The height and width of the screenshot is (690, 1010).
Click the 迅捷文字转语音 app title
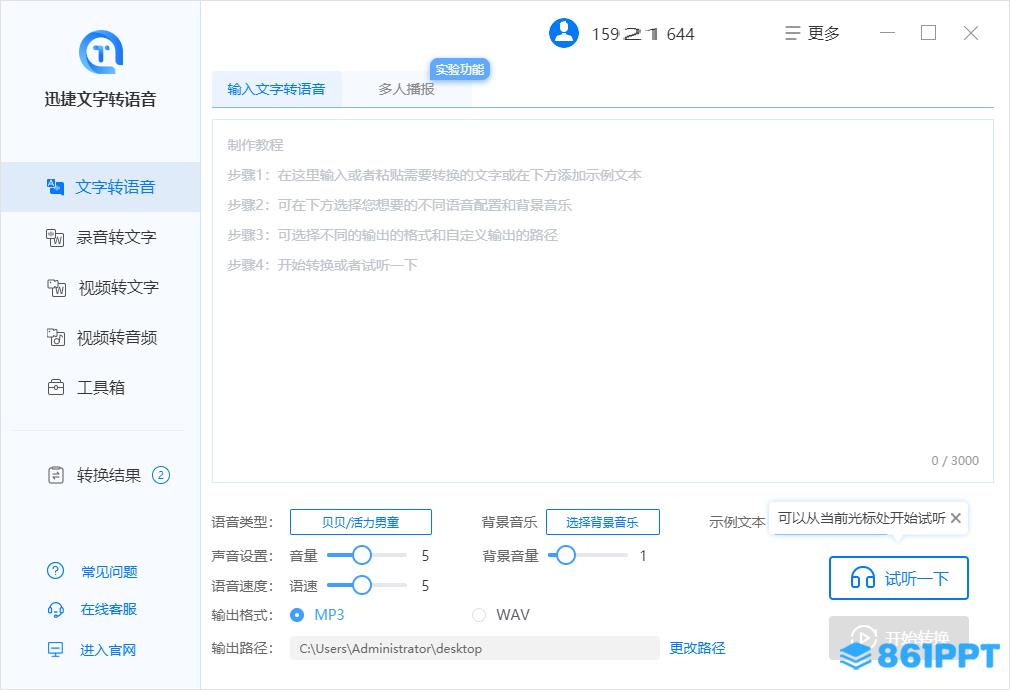[x=100, y=99]
